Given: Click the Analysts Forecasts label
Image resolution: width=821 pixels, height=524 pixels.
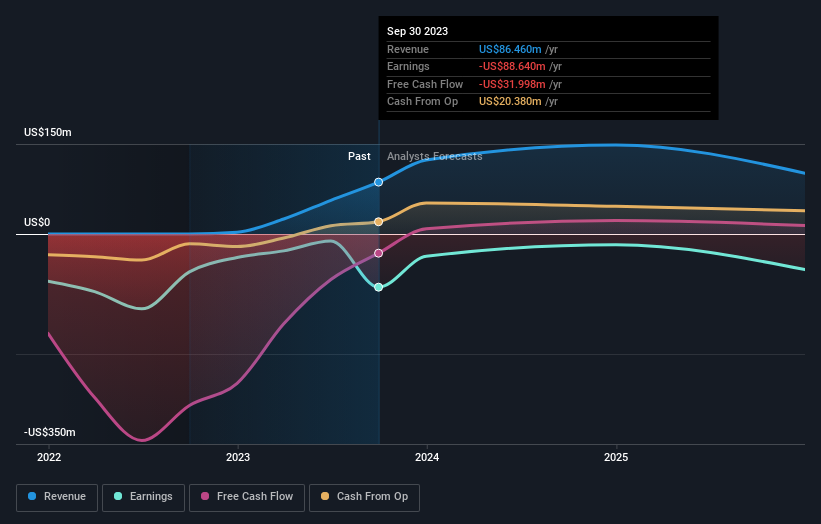Looking at the screenshot, I should tap(435, 157).
